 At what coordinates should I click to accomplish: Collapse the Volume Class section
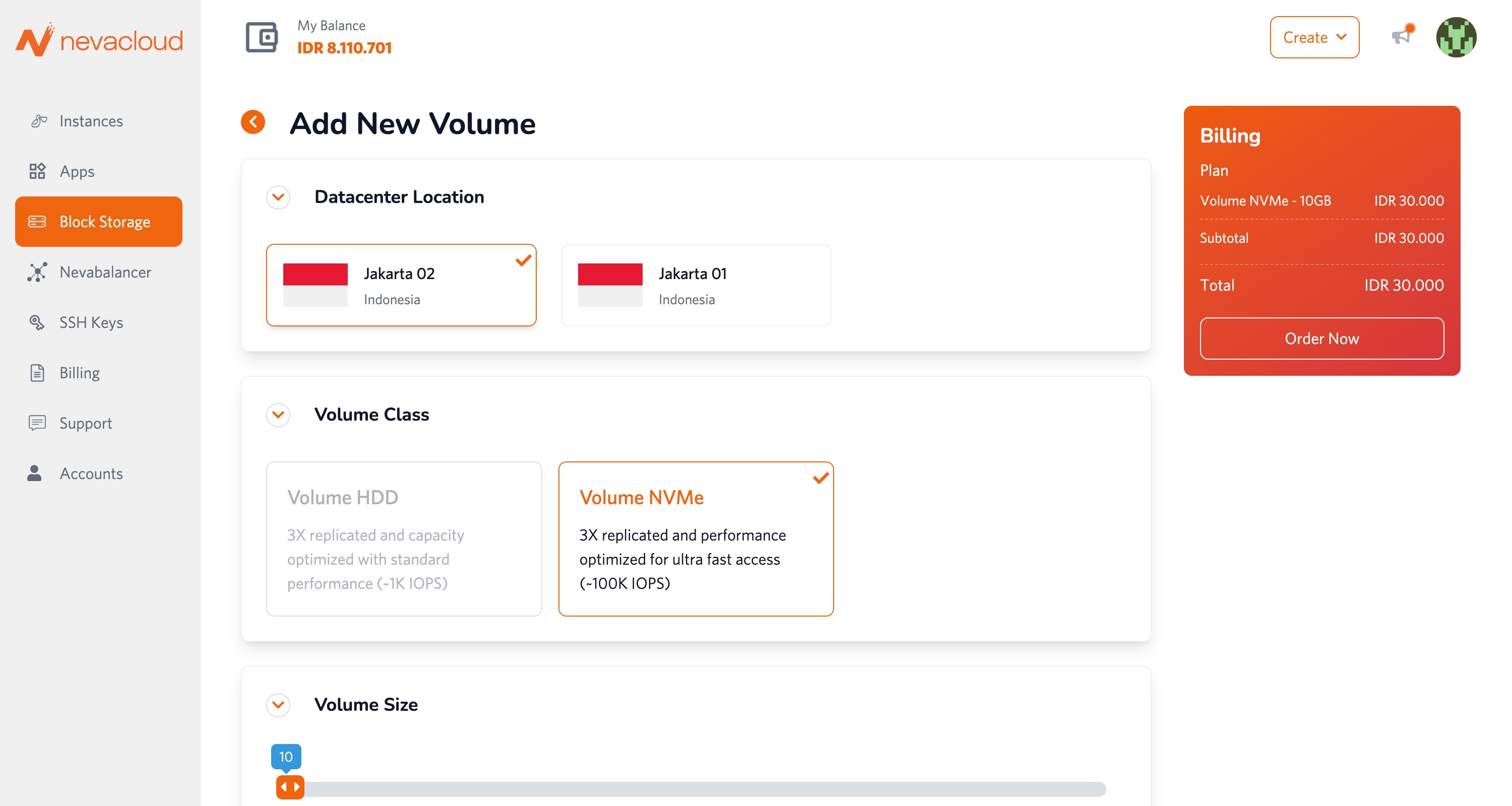[278, 415]
